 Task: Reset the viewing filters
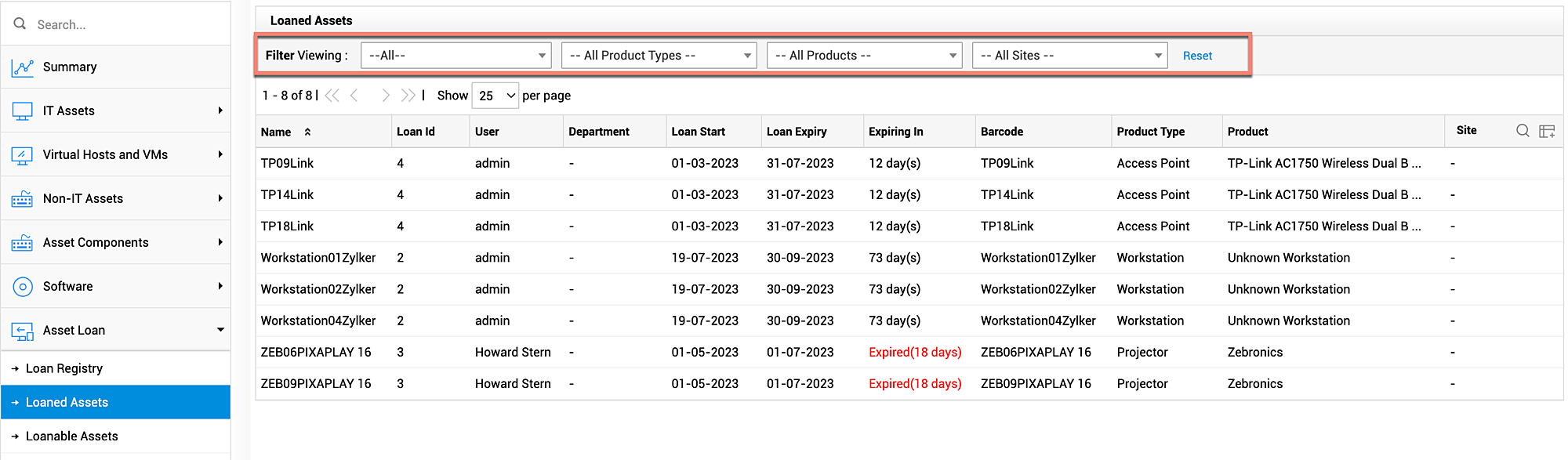(1197, 56)
